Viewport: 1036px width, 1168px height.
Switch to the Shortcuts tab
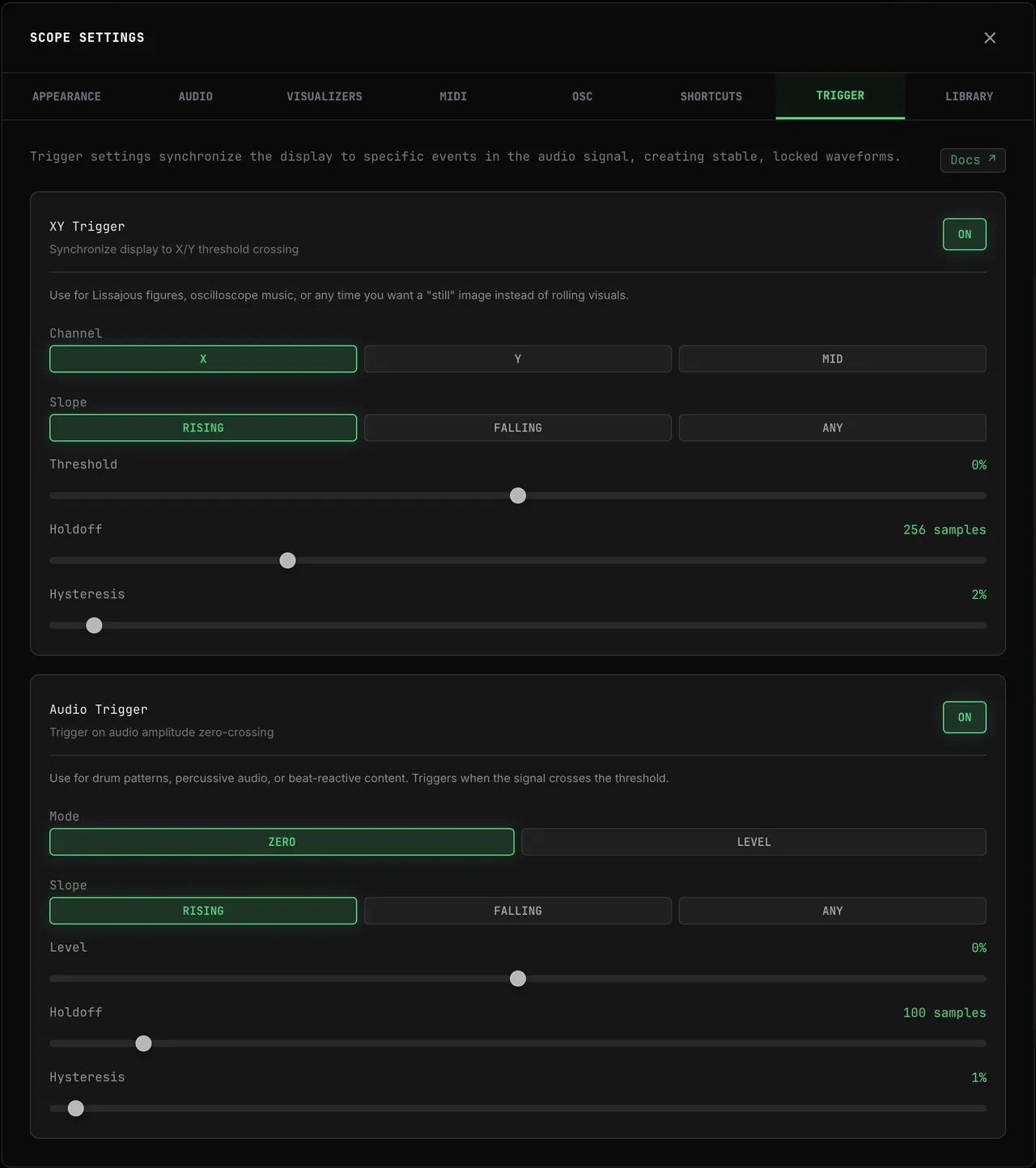(x=711, y=96)
